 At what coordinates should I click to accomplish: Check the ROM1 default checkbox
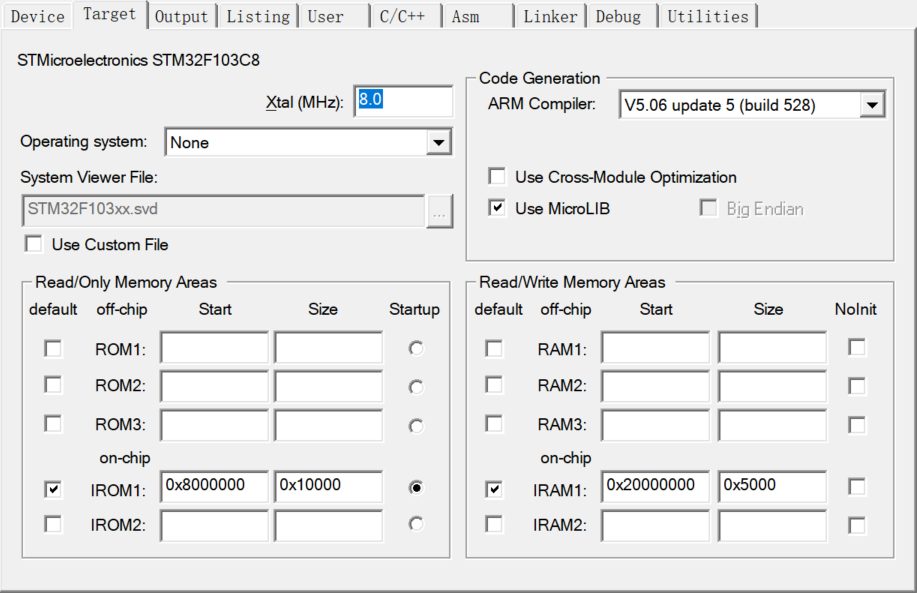tap(53, 349)
